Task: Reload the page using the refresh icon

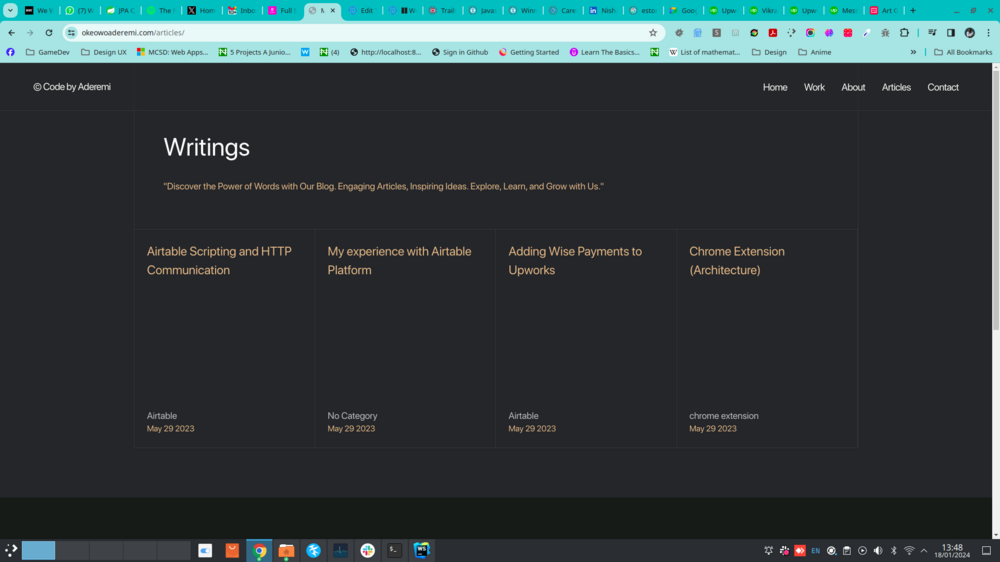Action: pos(48,33)
